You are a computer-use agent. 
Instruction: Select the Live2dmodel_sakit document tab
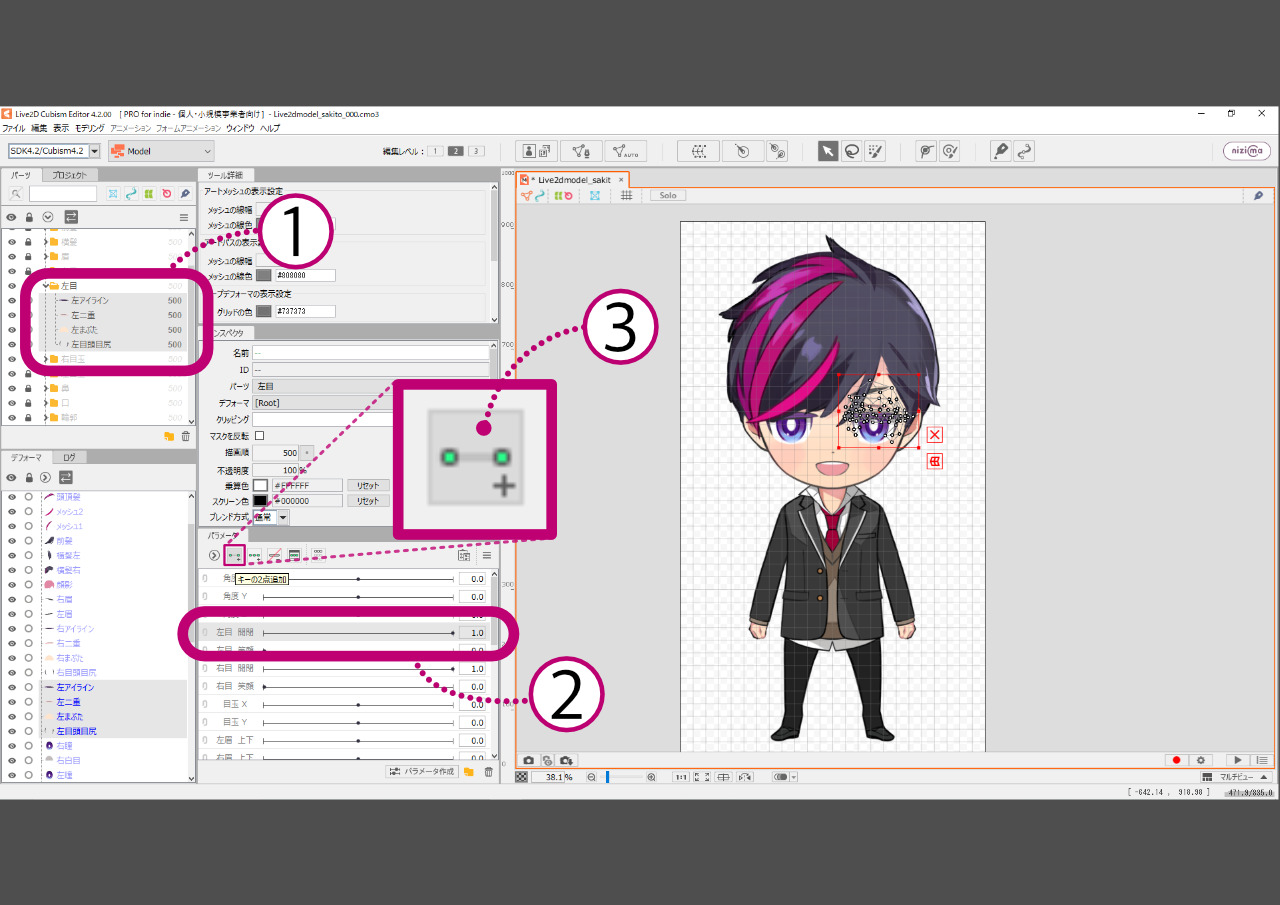(x=574, y=180)
